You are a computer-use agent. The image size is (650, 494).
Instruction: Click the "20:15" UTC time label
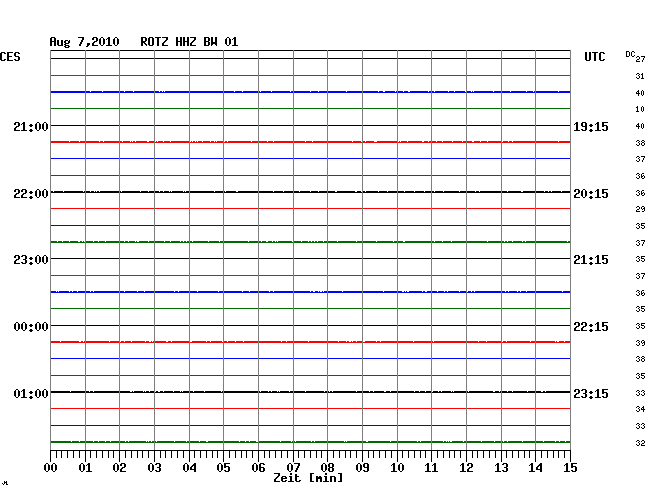[591, 194]
